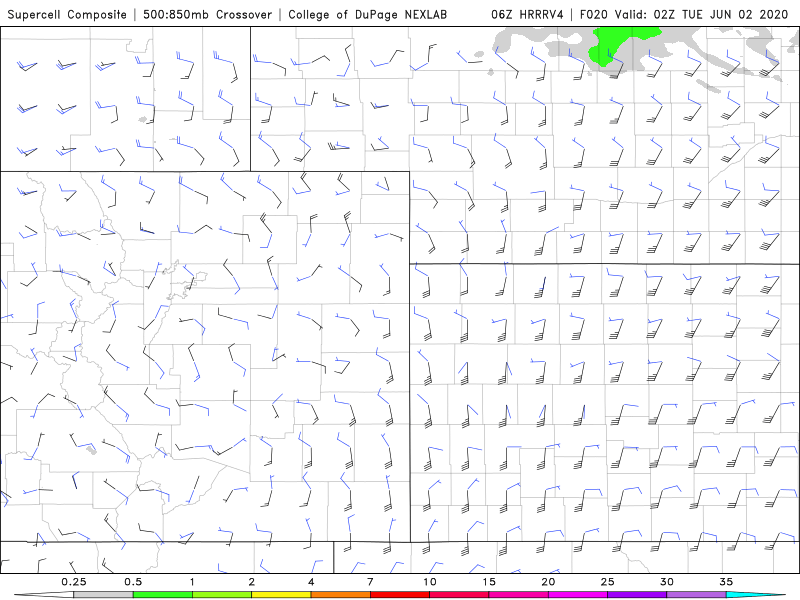
Task: Select the gray 0.25–0.5 legend swatch
Action: tap(103, 595)
